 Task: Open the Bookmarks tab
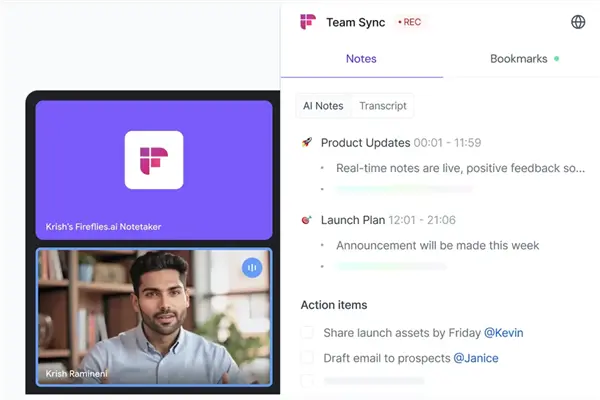(518, 59)
